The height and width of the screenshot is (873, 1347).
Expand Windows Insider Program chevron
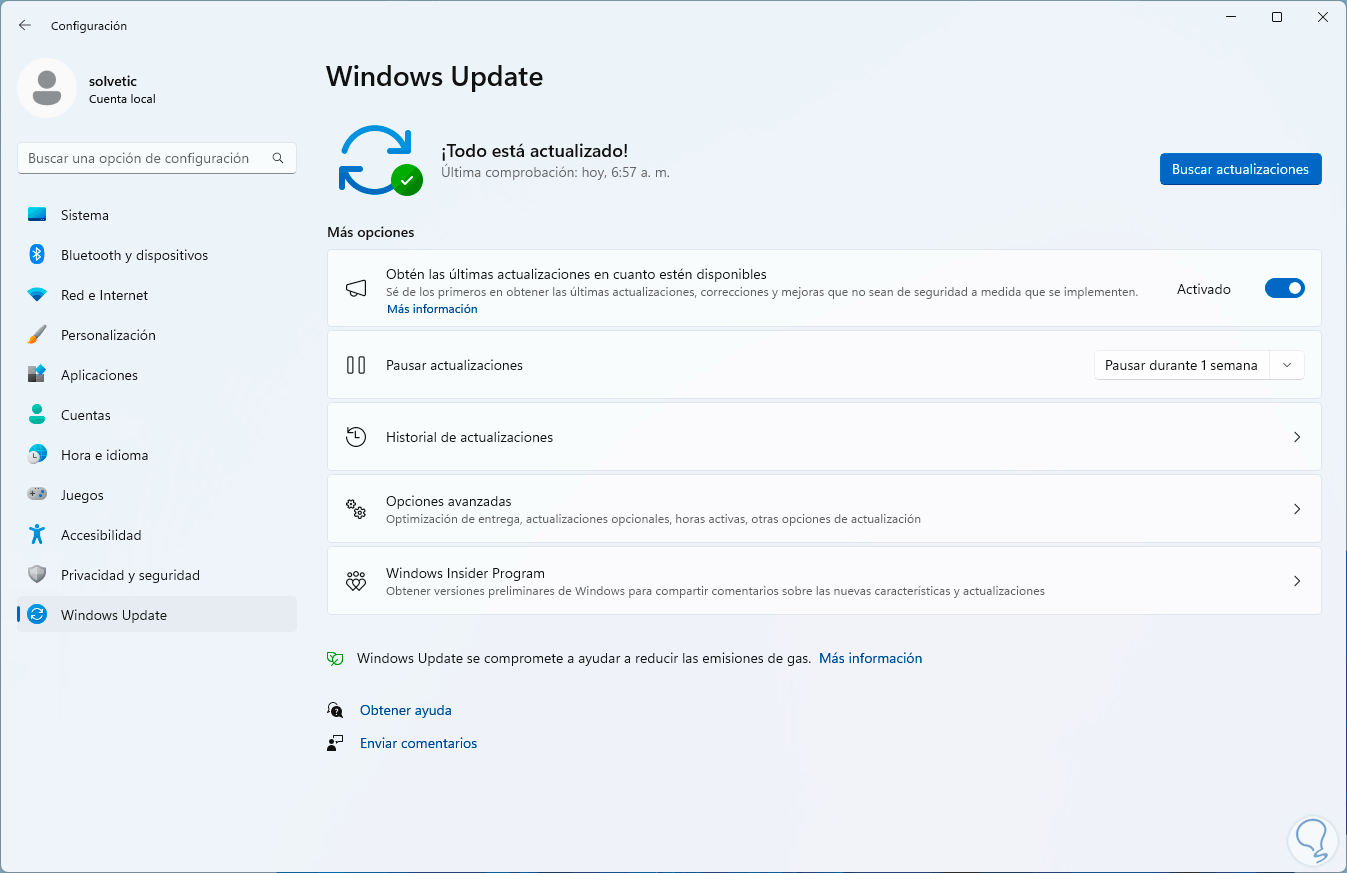[x=1297, y=581]
